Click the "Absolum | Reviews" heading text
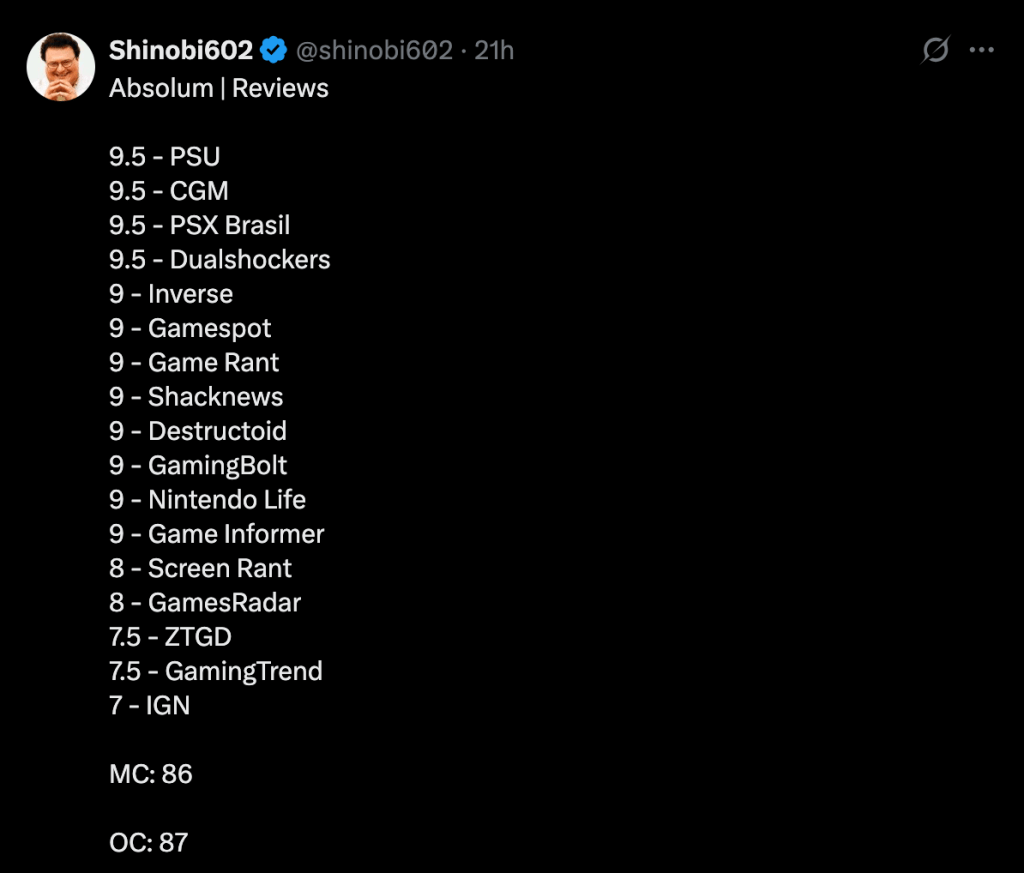Screen dimensions: 1024x873 219,88
